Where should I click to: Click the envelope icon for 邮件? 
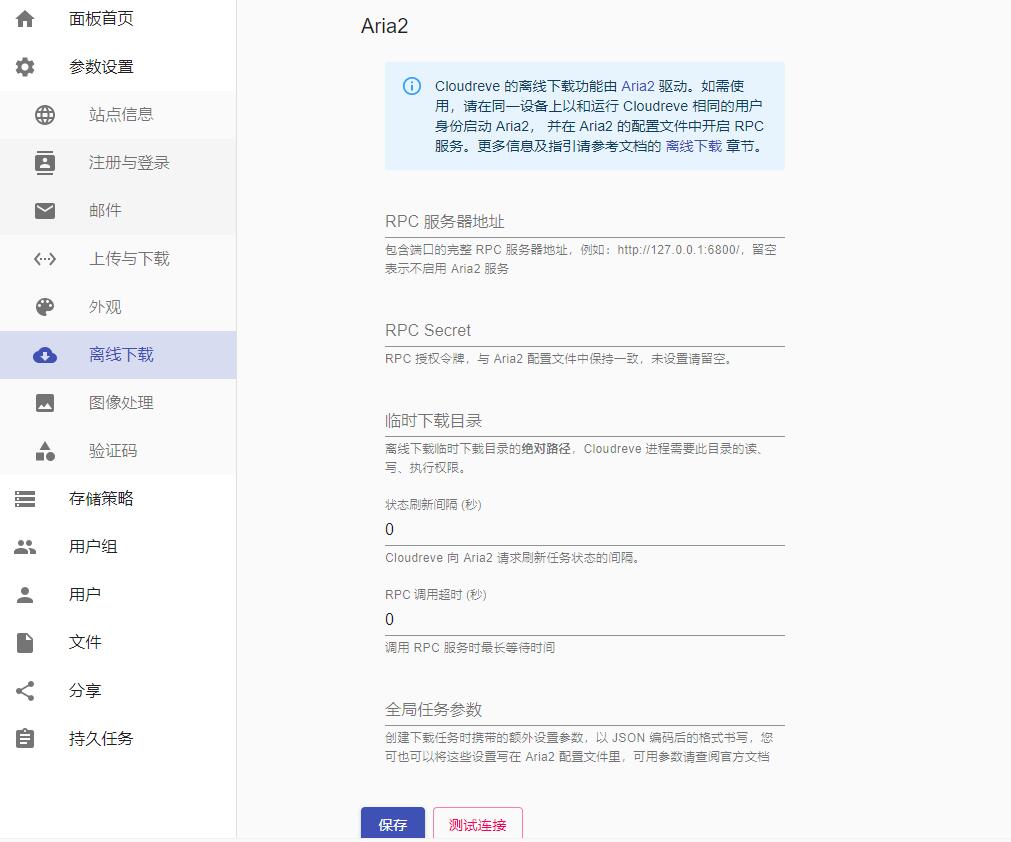tap(45, 211)
